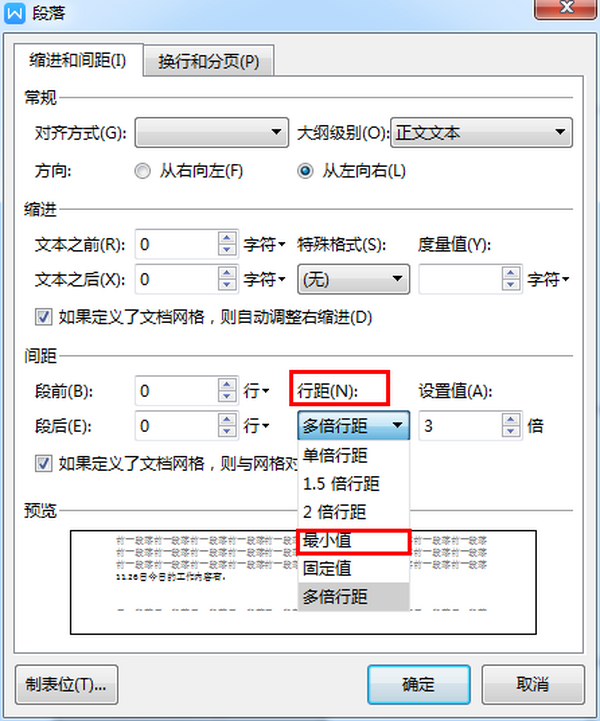This screenshot has height=721, width=600.
Task: Click the 设置值(A) input field
Action: pyautogui.click(x=461, y=426)
